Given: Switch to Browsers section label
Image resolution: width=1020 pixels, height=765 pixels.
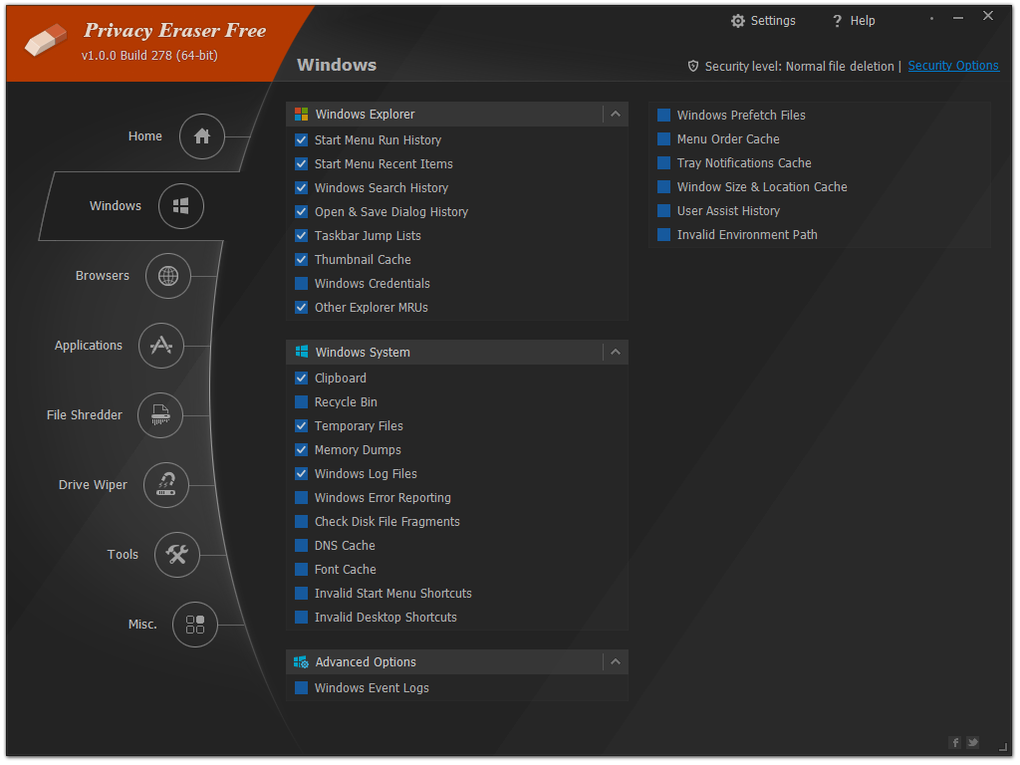Looking at the screenshot, I should click(102, 276).
